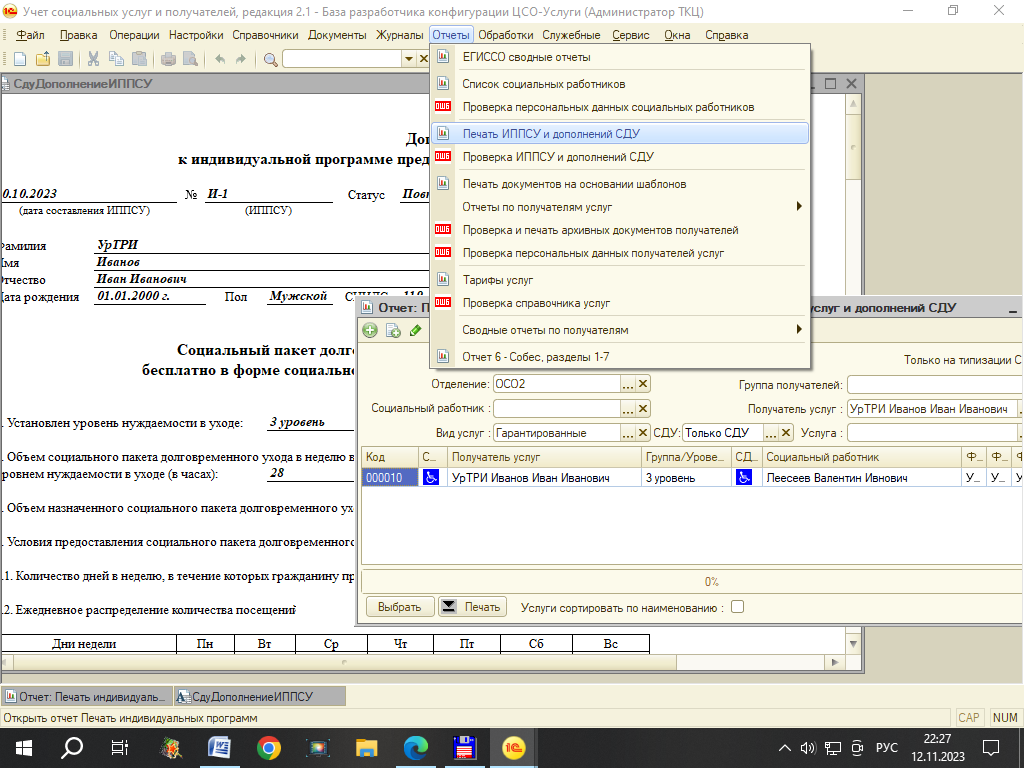This screenshot has height=768, width=1024.
Task: Open the search field dropdown arrow in toolbar
Action: coord(408,60)
